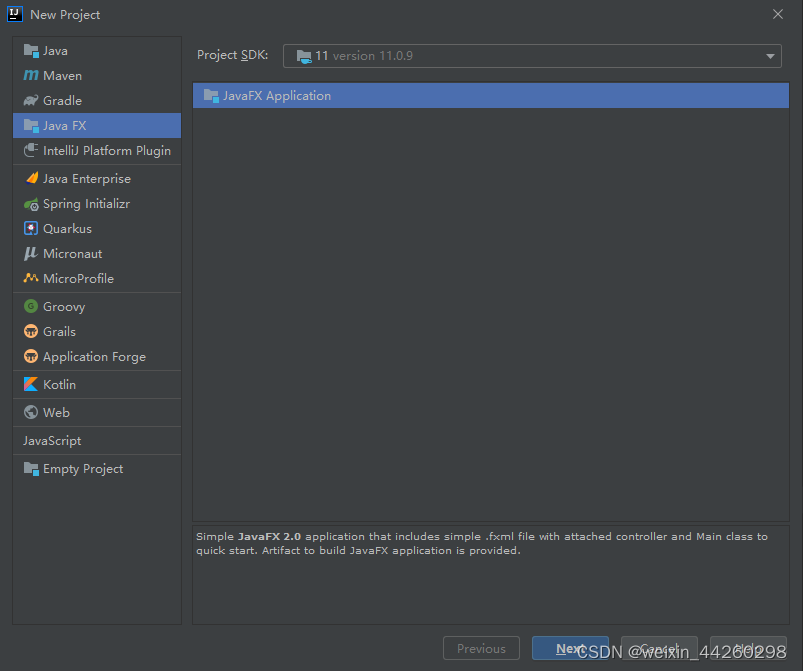803x671 pixels.
Task: Select the Kotlin label
Action: (x=59, y=385)
